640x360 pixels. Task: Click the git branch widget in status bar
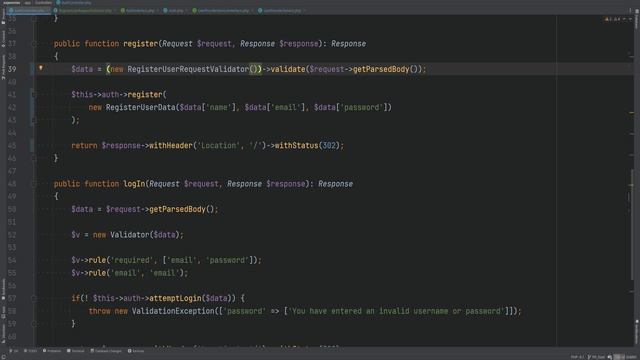596,357
